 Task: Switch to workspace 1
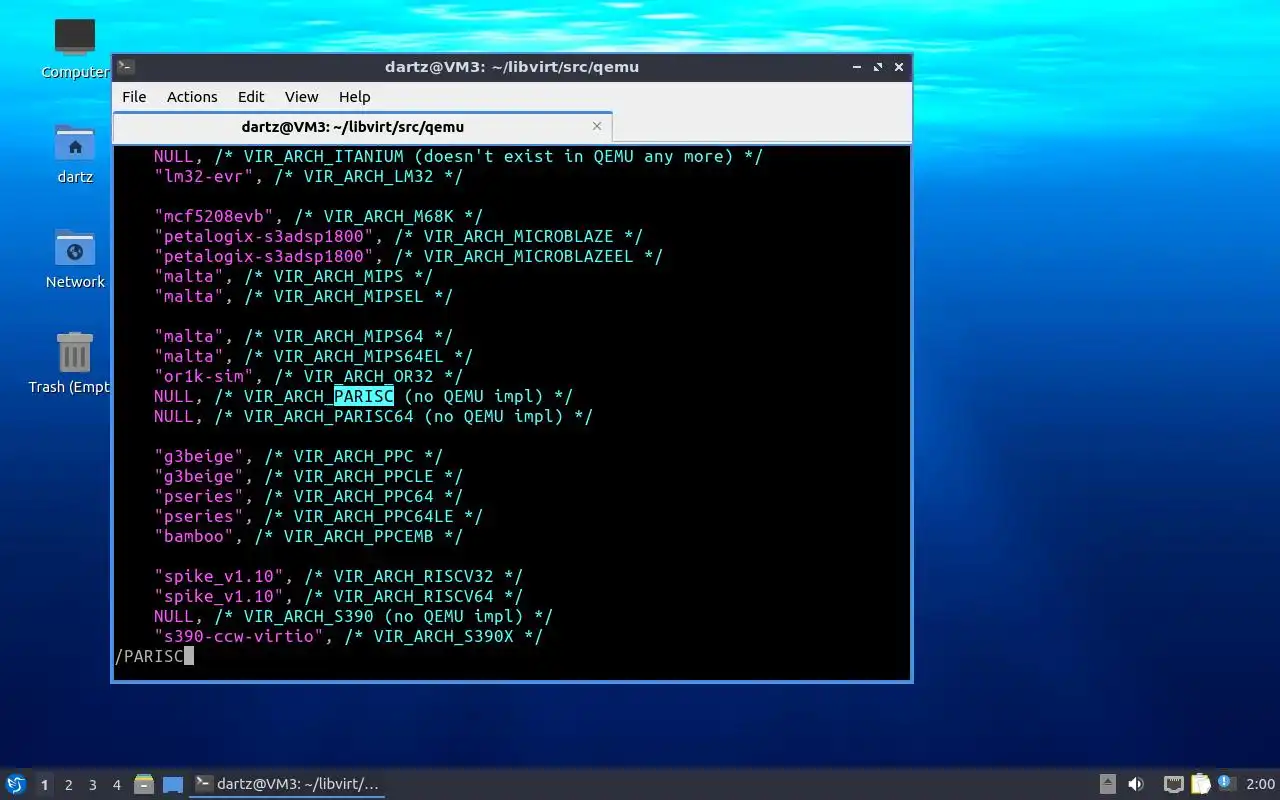44,785
